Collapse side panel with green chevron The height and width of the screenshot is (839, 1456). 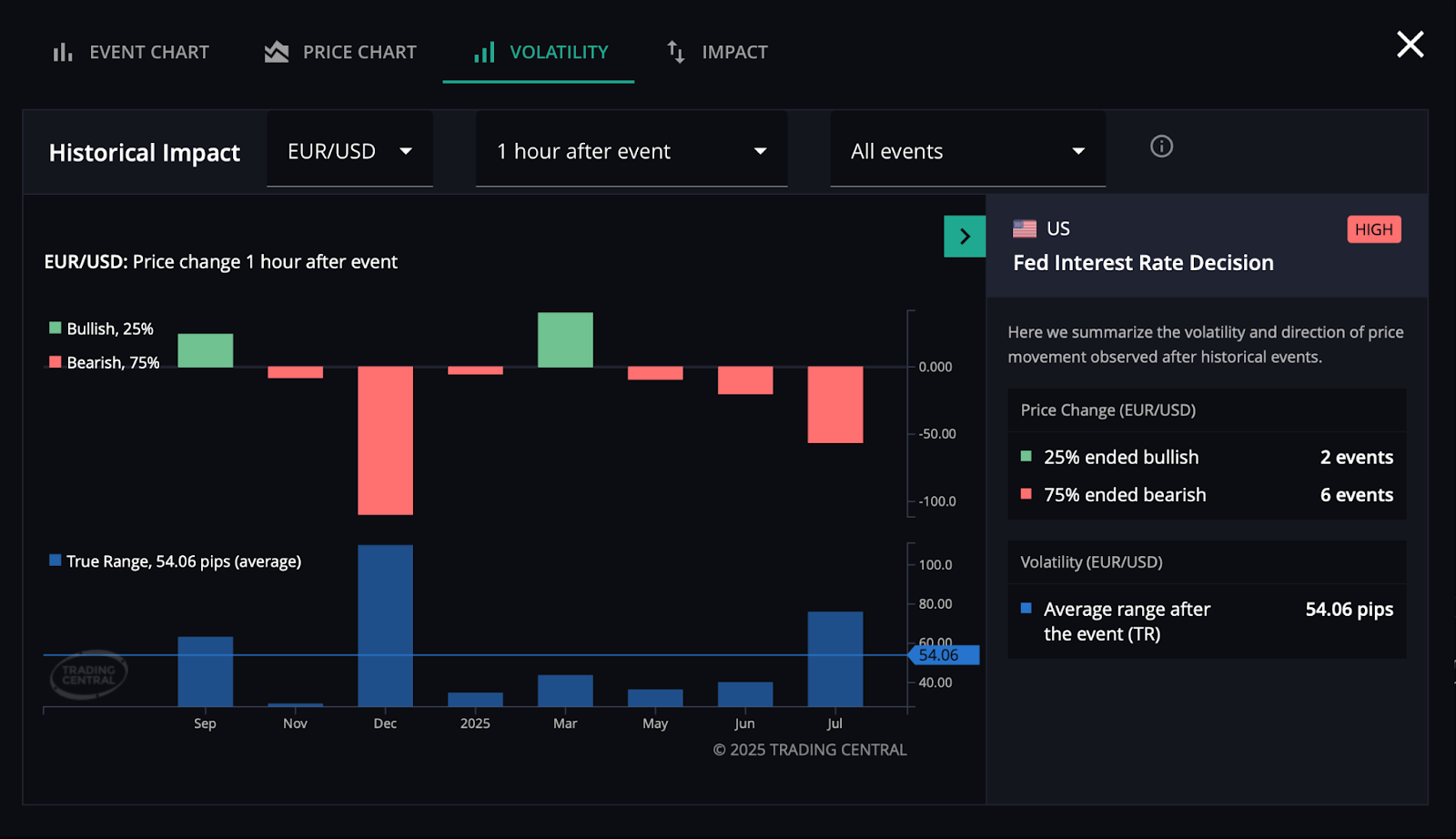tap(965, 237)
